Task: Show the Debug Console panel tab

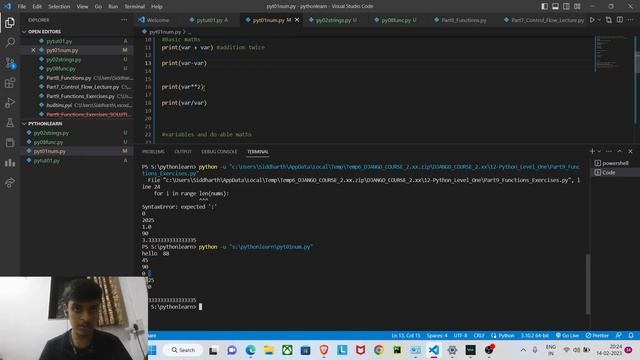Action: pos(219,151)
